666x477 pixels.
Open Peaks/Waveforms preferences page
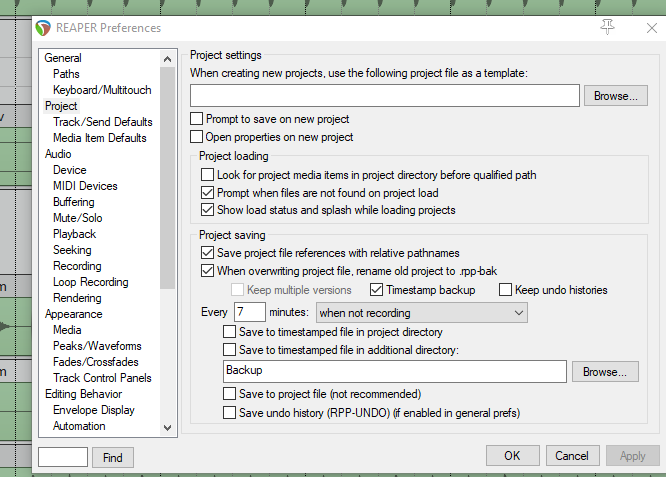(97, 346)
